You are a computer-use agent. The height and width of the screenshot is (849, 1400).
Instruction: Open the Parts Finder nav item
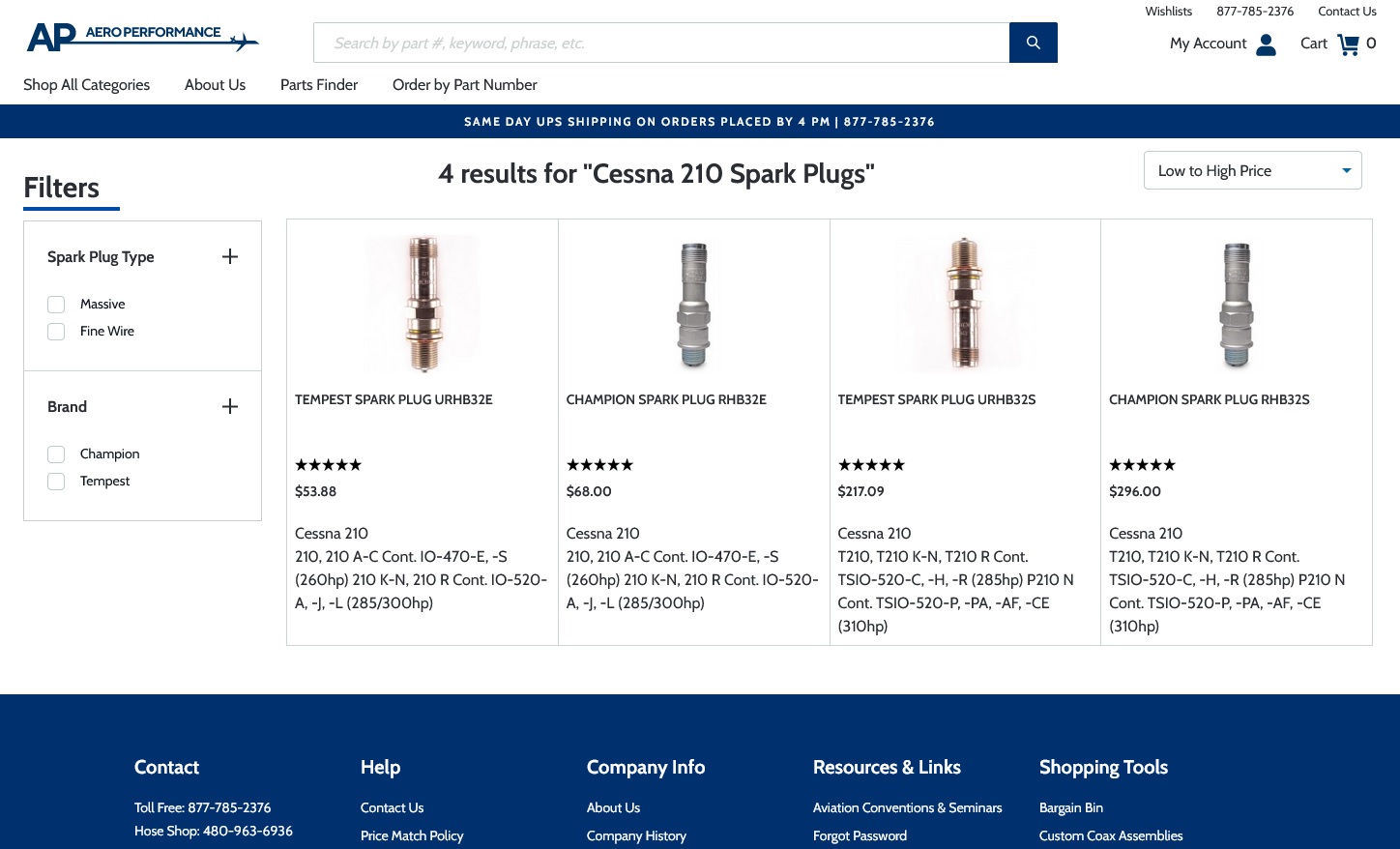click(x=319, y=85)
